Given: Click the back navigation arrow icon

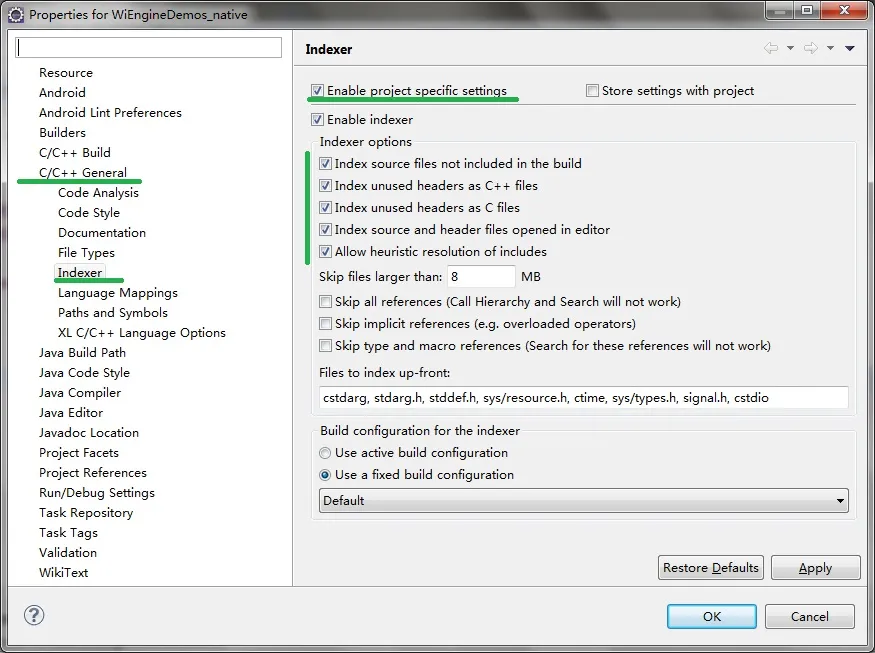Looking at the screenshot, I should [771, 48].
